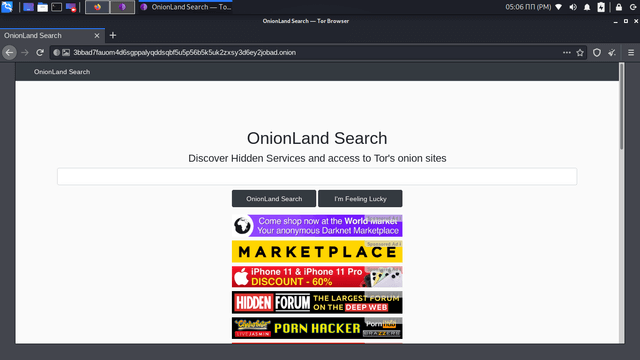The image size is (640, 360).
Task: Click the page vertical scrollbar thumb
Action: 621,106
